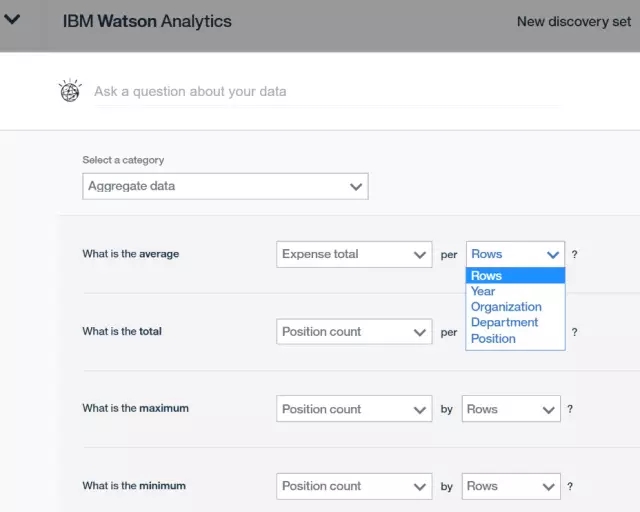Collapse the open Rows dropdown in average row
Screen dimensions: 640x512
[x=515, y=254]
